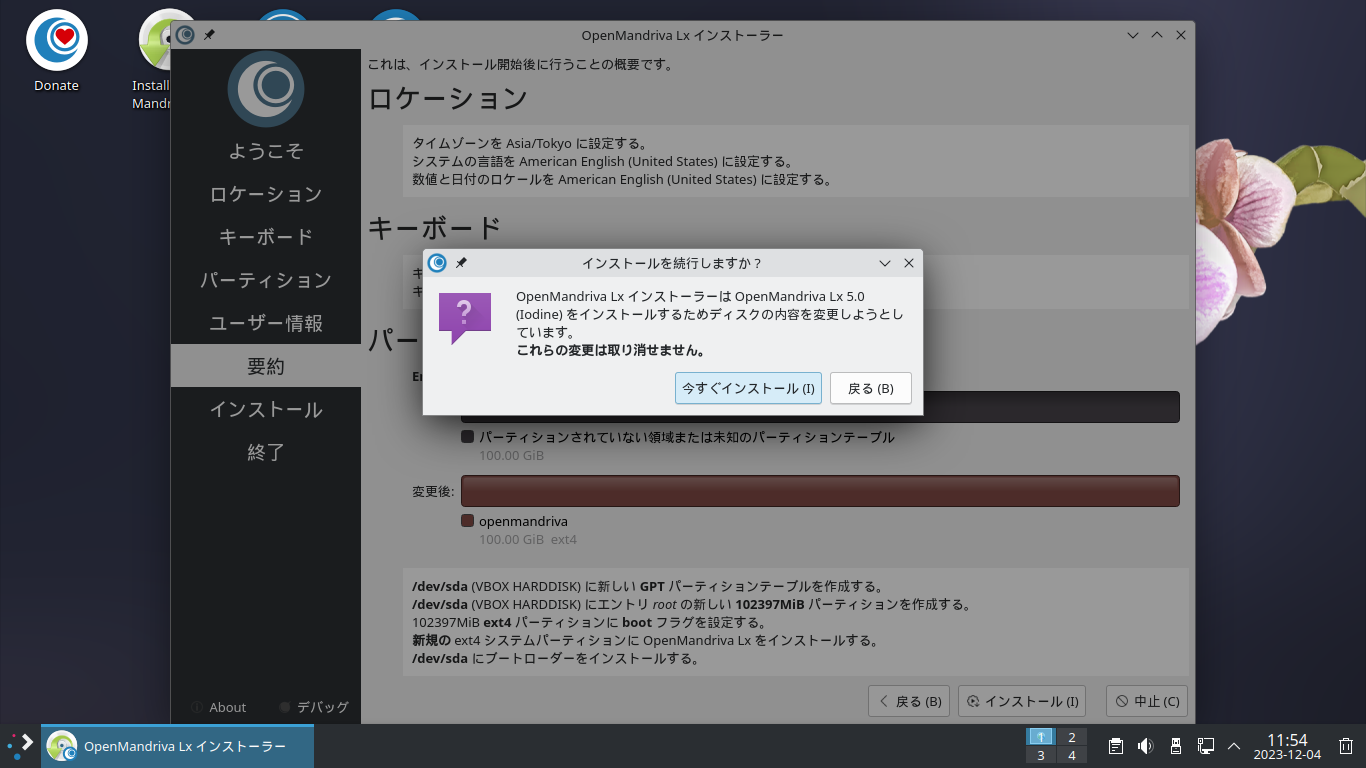Open the clock showing 11:54
This screenshot has width=1366, height=768.
point(1287,746)
